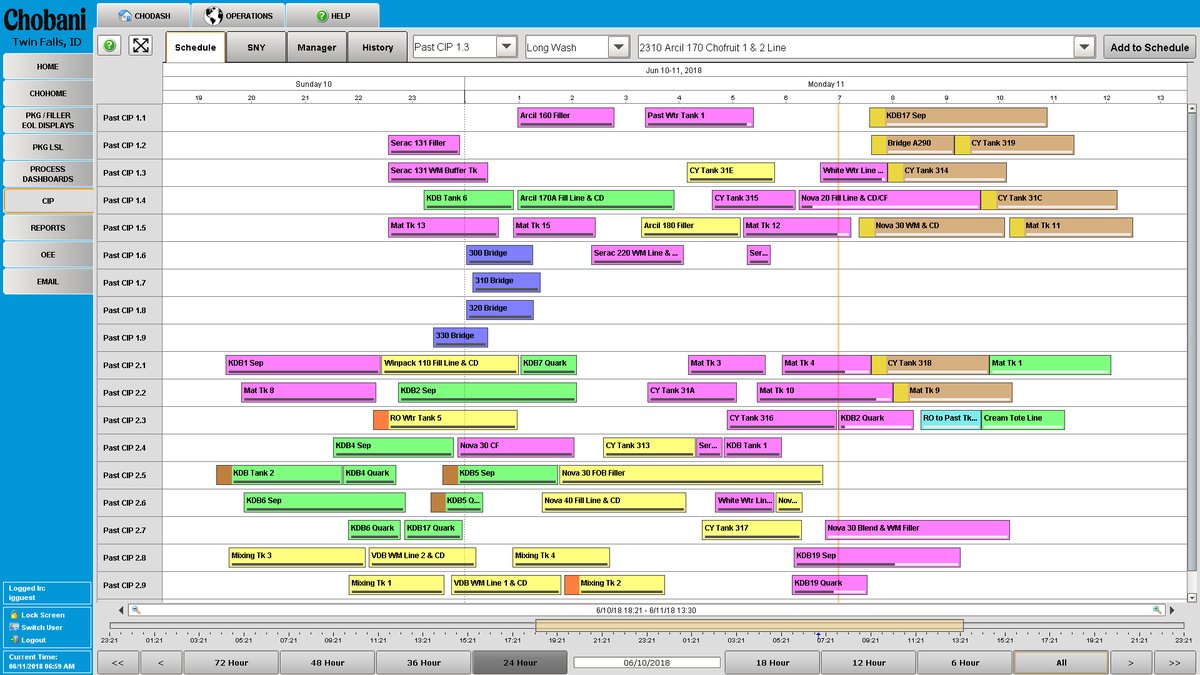Click the vertical scrollbar up arrow
This screenshot has height=675, width=1200.
click(1192, 107)
